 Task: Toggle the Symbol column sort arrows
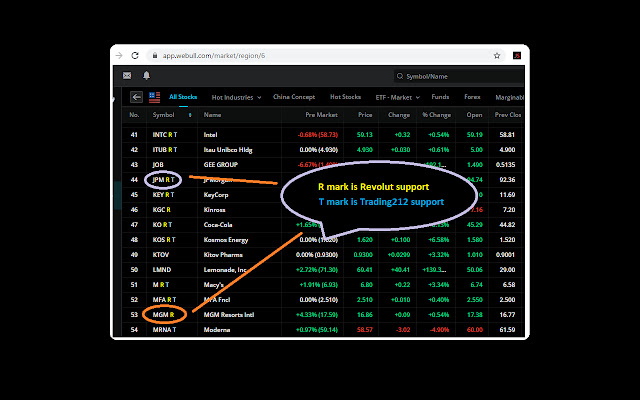[x=190, y=115]
